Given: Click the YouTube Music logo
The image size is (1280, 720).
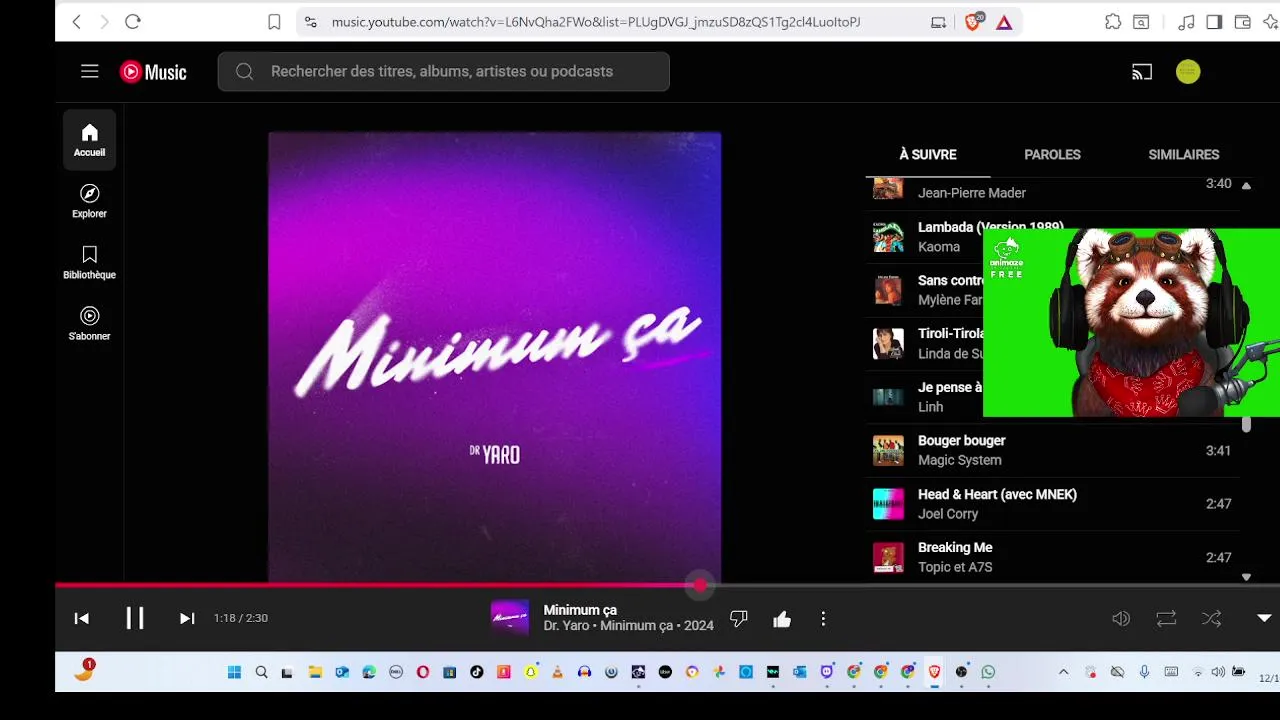Looking at the screenshot, I should [x=153, y=72].
